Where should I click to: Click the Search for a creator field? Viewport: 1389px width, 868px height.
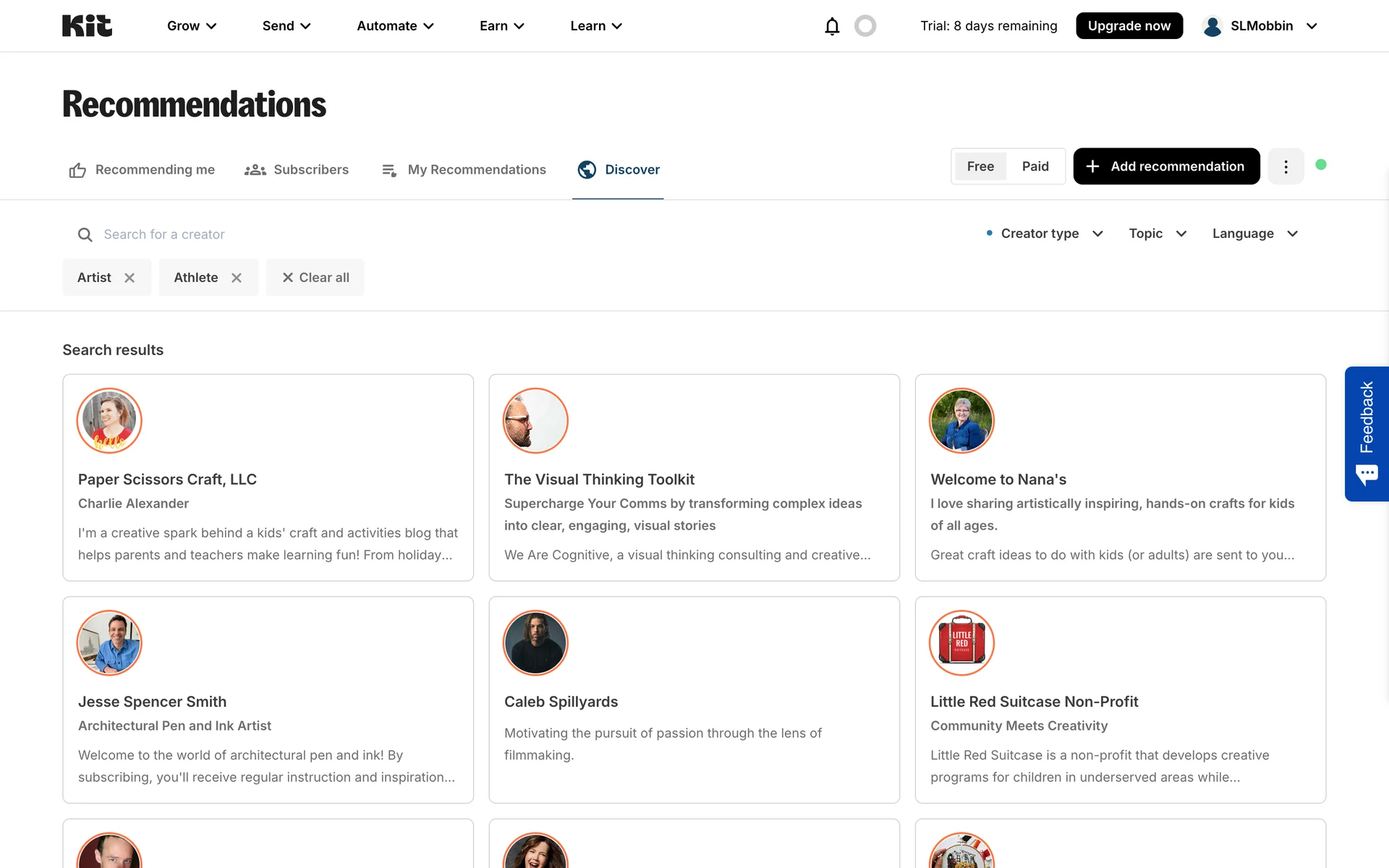(289, 234)
